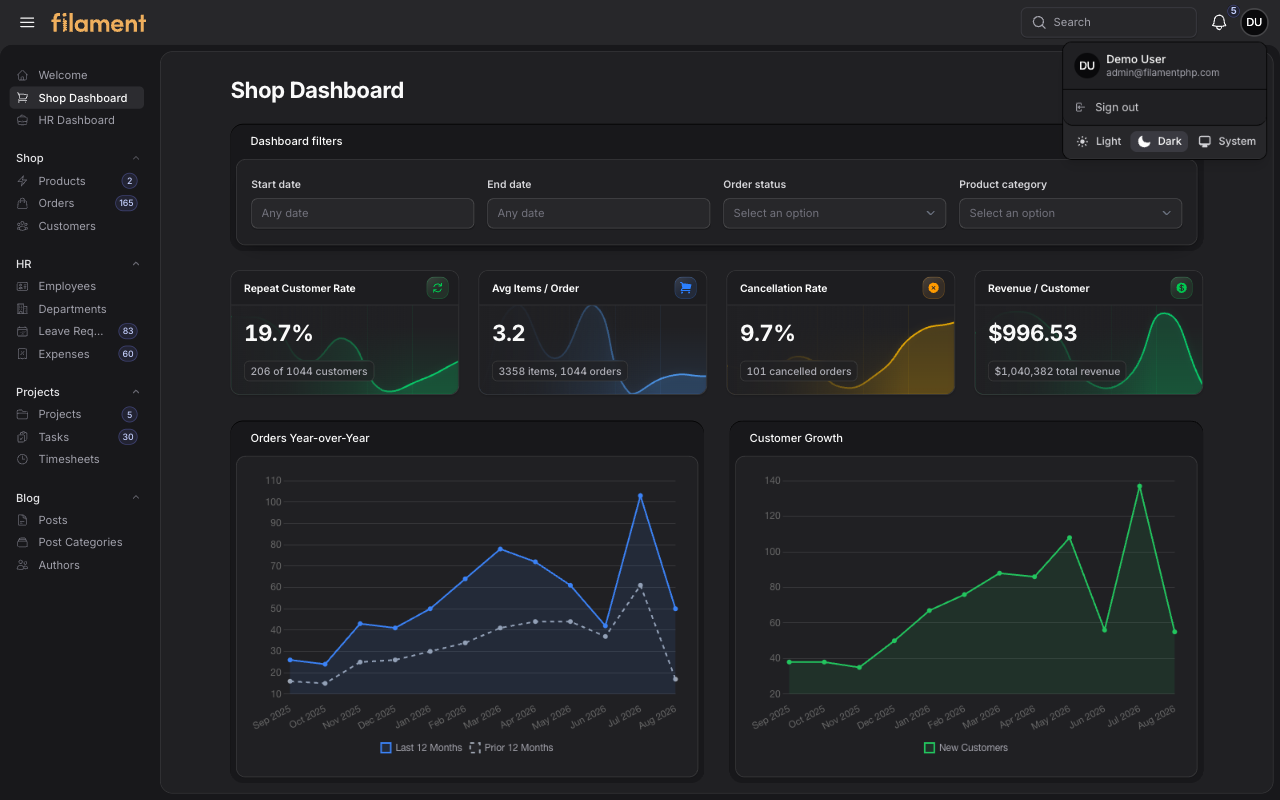The width and height of the screenshot is (1280, 800).
Task: Open the notifications bell icon
Action: click(1219, 22)
